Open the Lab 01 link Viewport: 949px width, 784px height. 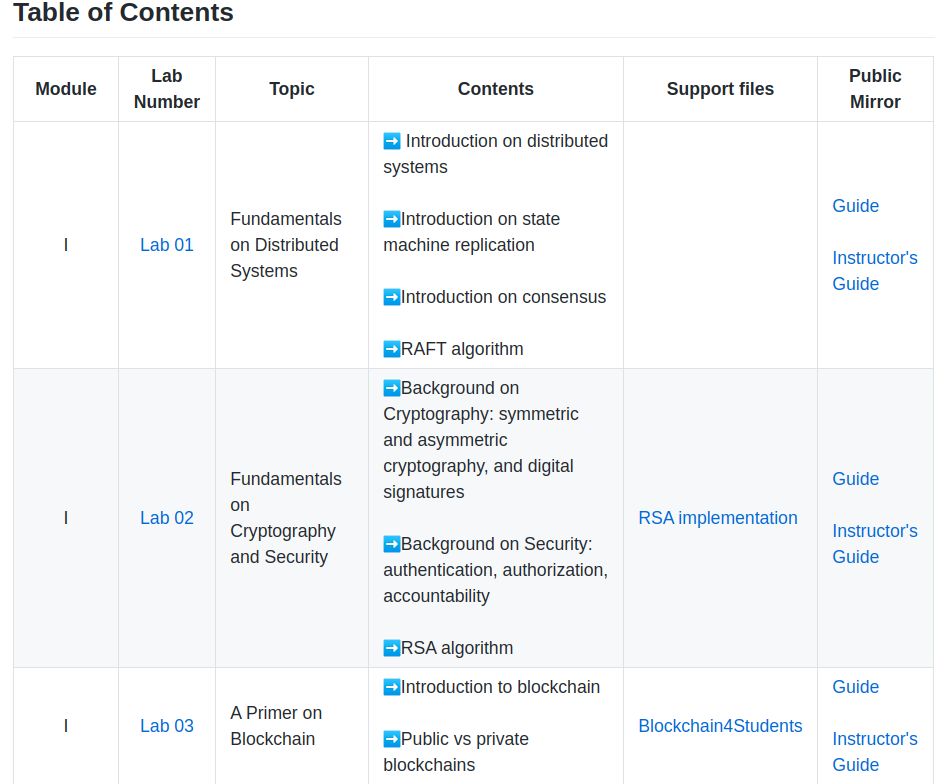point(166,245)
